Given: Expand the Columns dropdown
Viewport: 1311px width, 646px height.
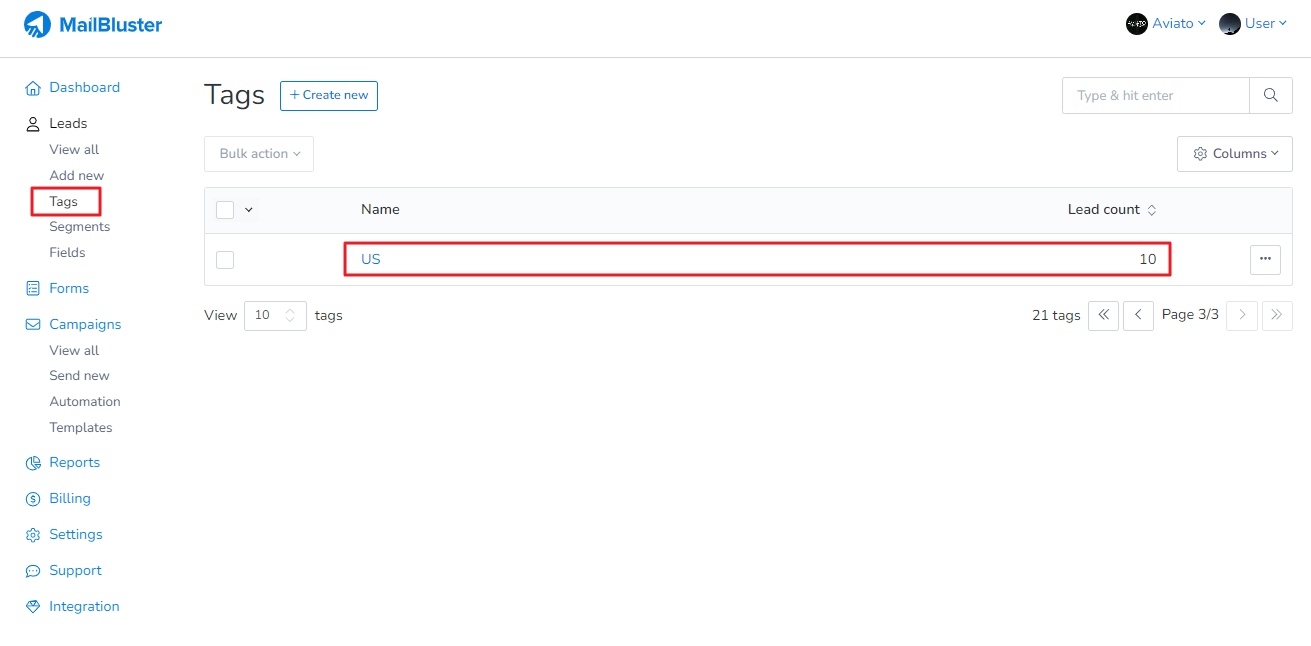Looking at the screenshot, I should click(1234, 154).
